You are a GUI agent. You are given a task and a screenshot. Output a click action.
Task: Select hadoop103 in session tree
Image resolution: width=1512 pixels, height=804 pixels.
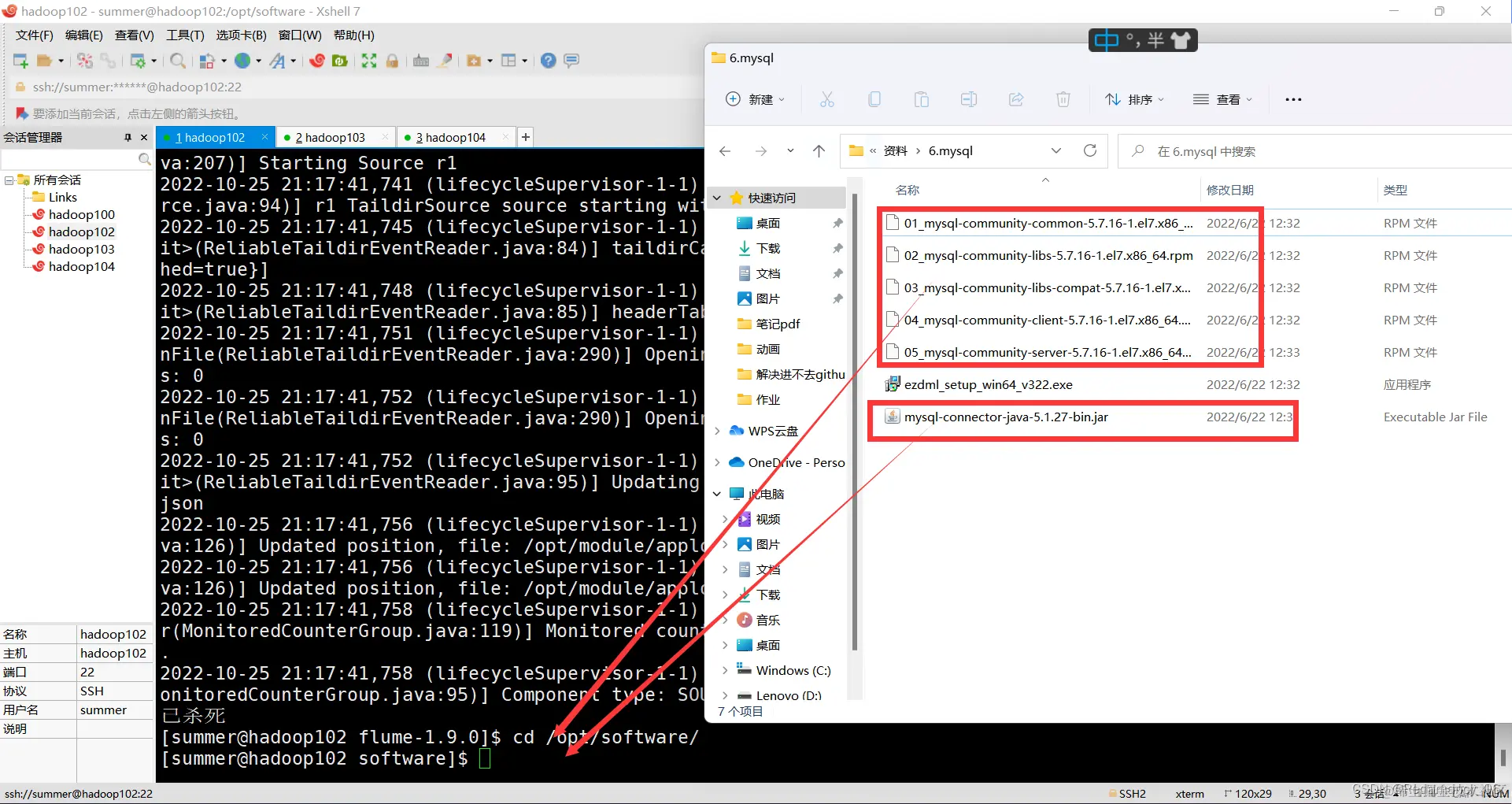click(x=81, y=250)
